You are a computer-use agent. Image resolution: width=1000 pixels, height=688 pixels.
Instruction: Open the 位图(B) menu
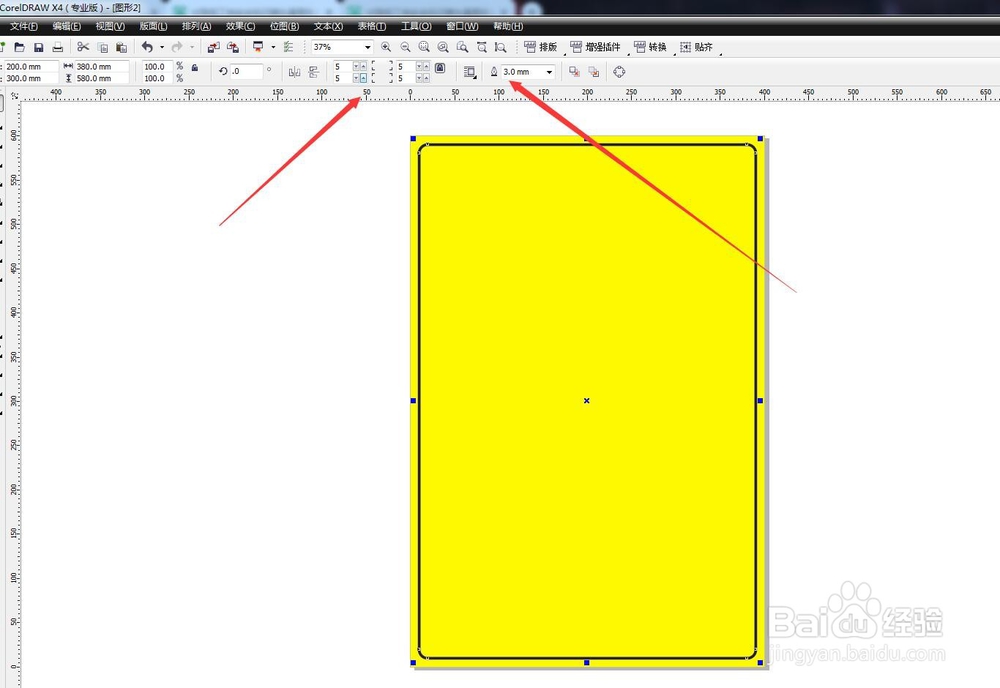pyautogui.click(x=284, y=26)
